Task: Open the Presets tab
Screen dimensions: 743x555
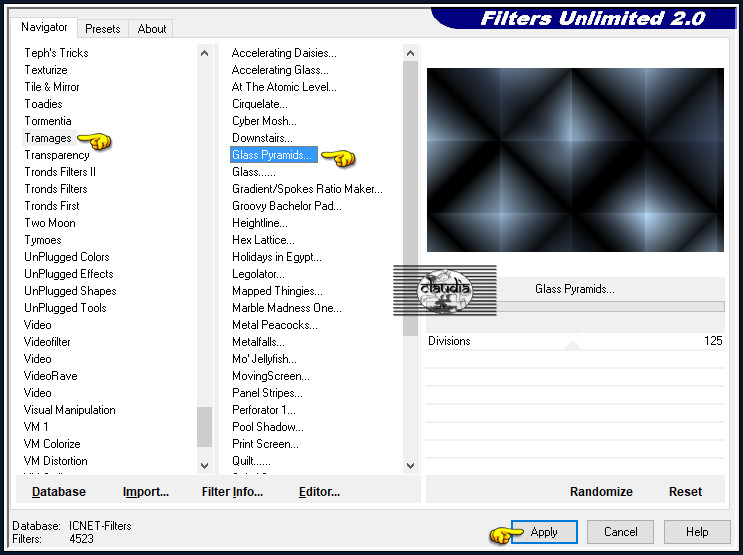Action: (x=102, y=29)
